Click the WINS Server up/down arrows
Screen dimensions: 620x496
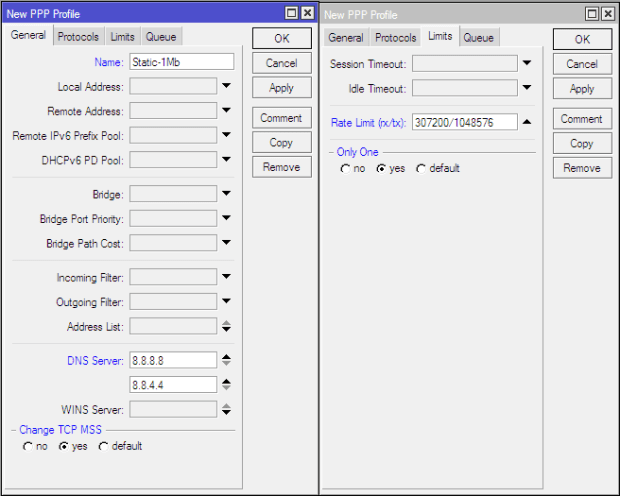click(x=226, y=409)
